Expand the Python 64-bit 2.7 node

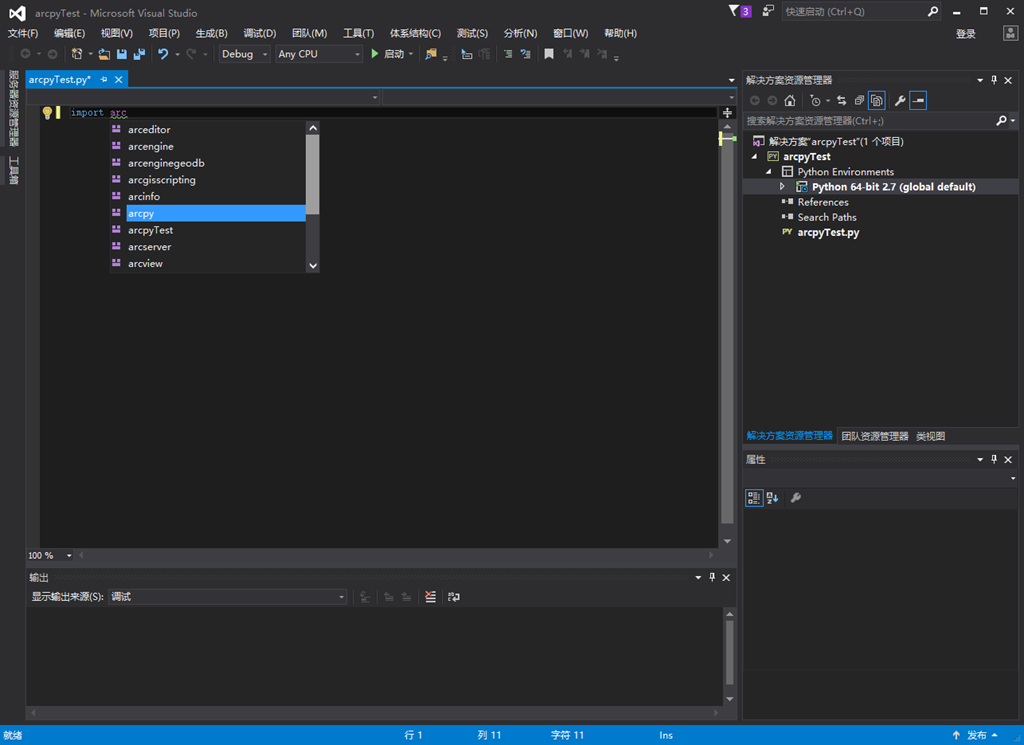point(782,187)
